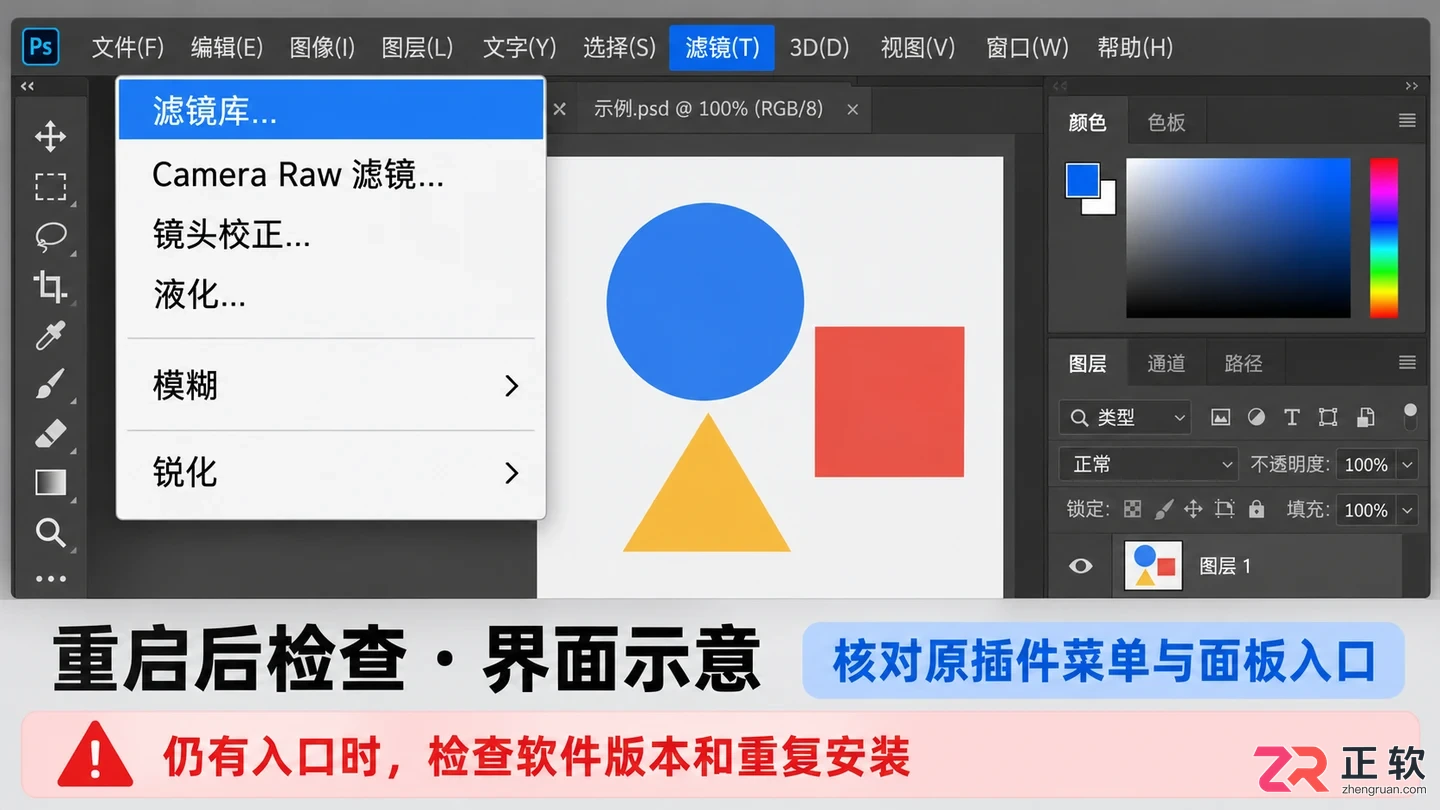Screen dimensions: 1440x810
Task: Collapse the tools panel with double arrows
Action: click(27, 86)
